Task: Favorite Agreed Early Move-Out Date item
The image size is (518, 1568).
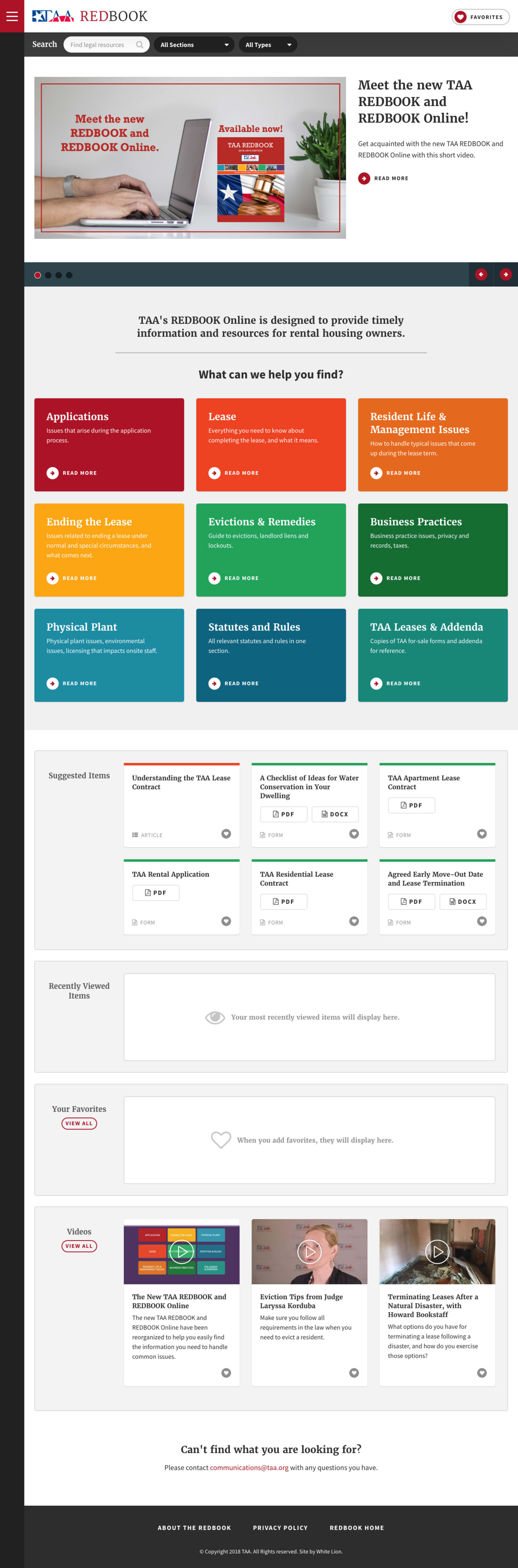Action: [x=482, y=921]
